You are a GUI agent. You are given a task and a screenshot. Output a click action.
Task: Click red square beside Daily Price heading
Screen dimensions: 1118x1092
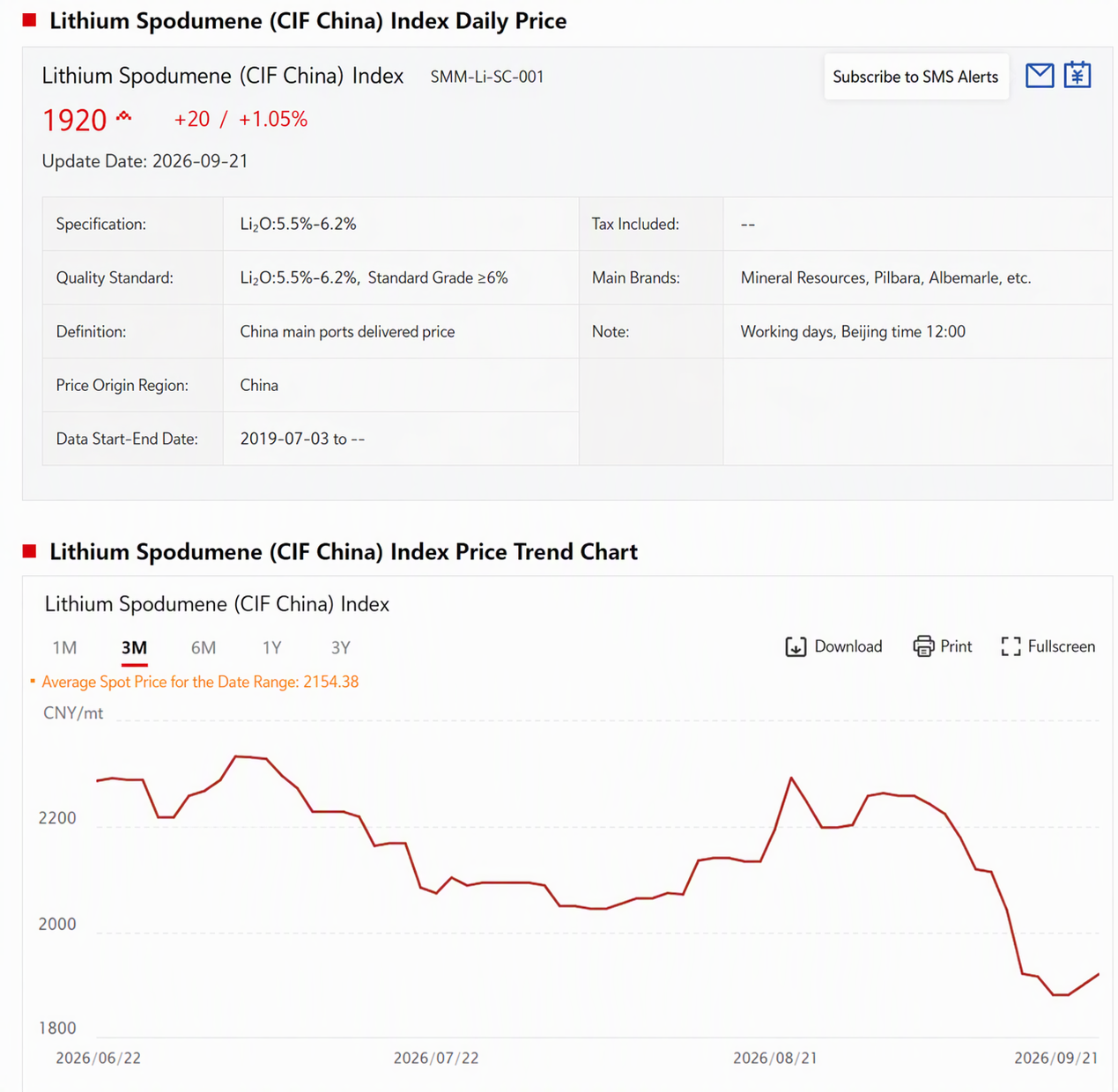click(x=30, y=20)
